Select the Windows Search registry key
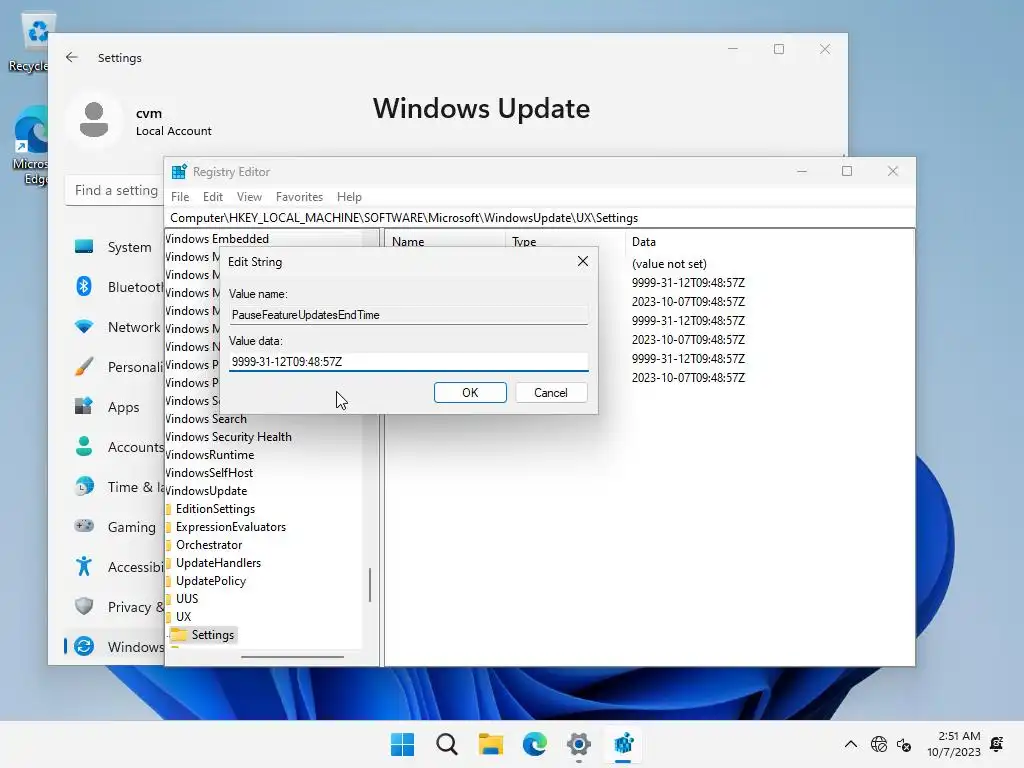Viewport: 1024px width, 768px height. [206, 419]
